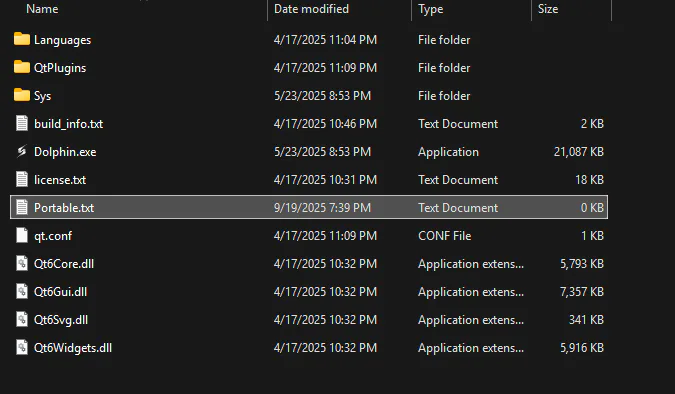Select the Qt6Core.dll file icon
This screenshot has width=675, height=394.
click(22, 263)
